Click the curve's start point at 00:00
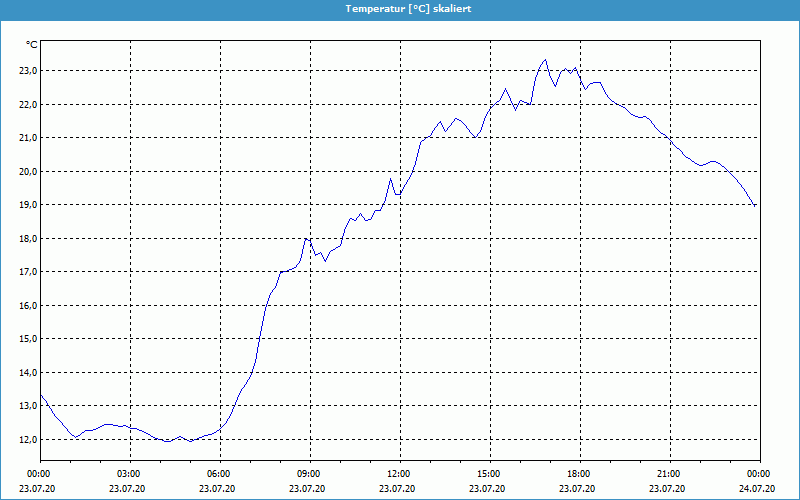 pyautogui.click(x=40, y=394)
